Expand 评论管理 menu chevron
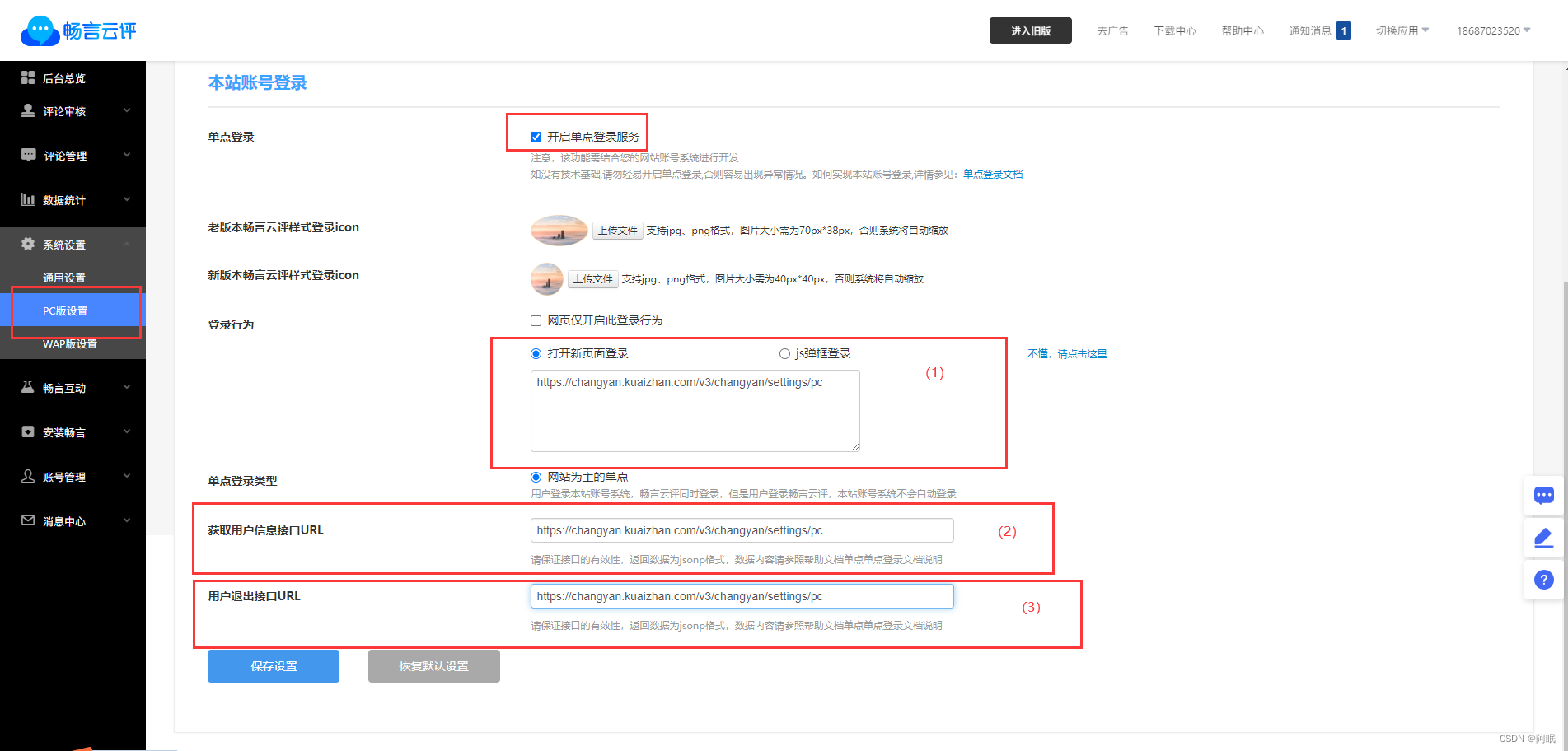Screen dimensions: 1568x751 pos(127,154)
